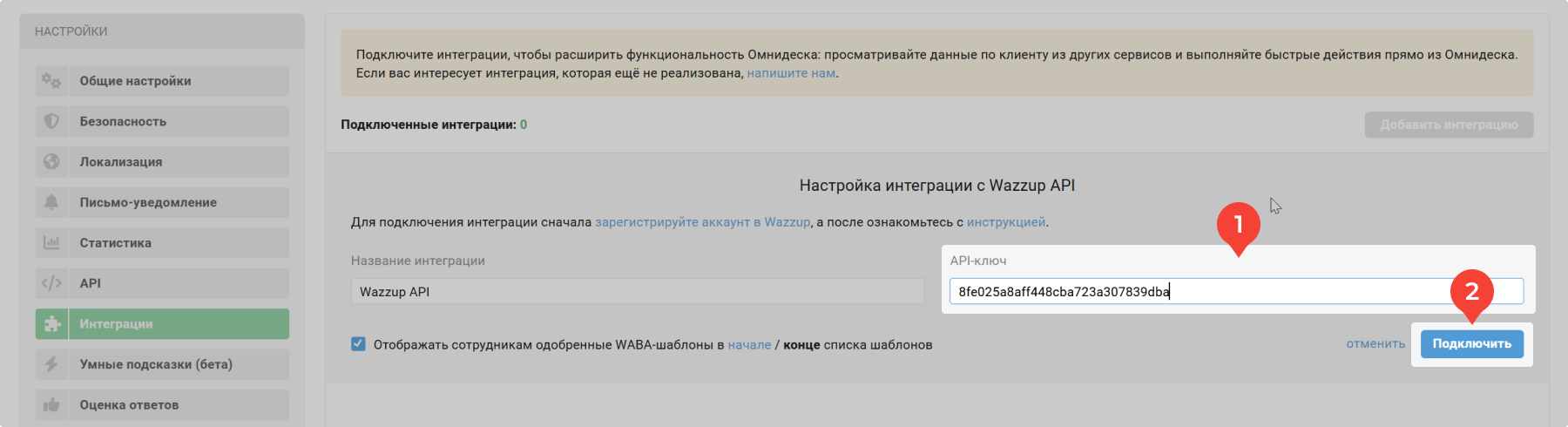Open Оценка ответов section
The width and height of the screenshot is (1568, 427).
coord(162,404)
